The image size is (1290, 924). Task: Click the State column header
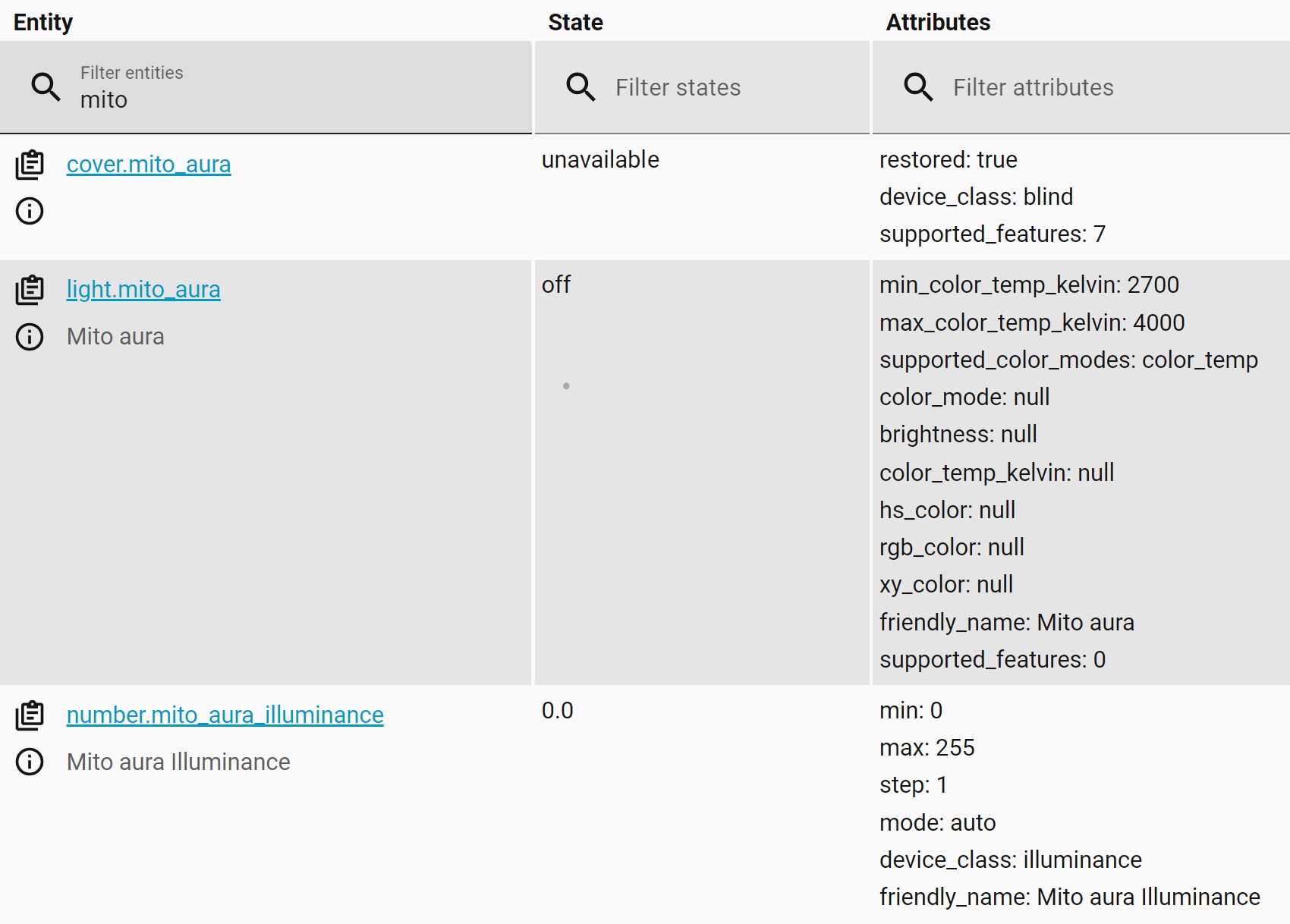(575, 22)
